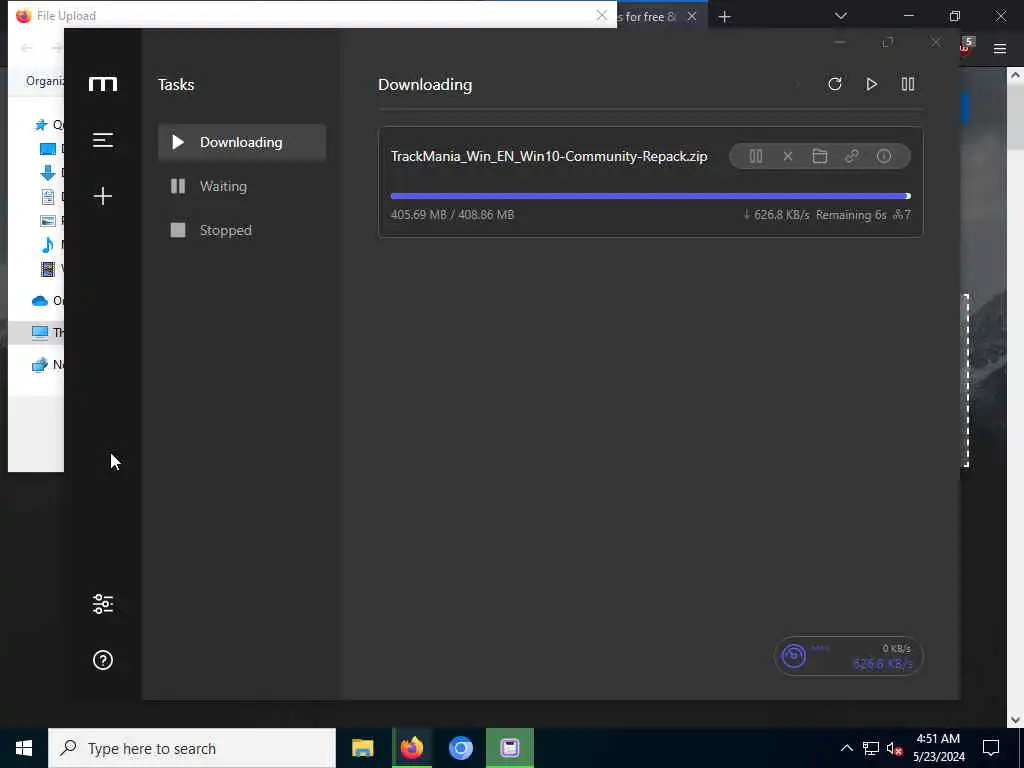Screen dimensions: 1024x768
Task: Select This PC in File Upload tree
Action: click(47, 332)
